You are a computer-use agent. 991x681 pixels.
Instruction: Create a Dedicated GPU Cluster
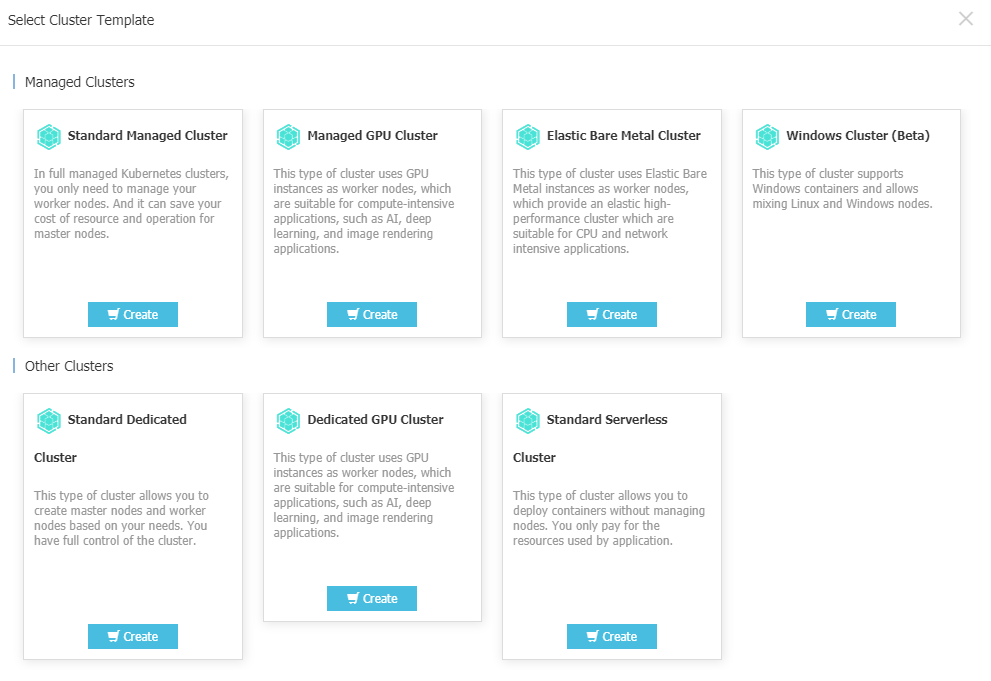(x=372, y=599)
